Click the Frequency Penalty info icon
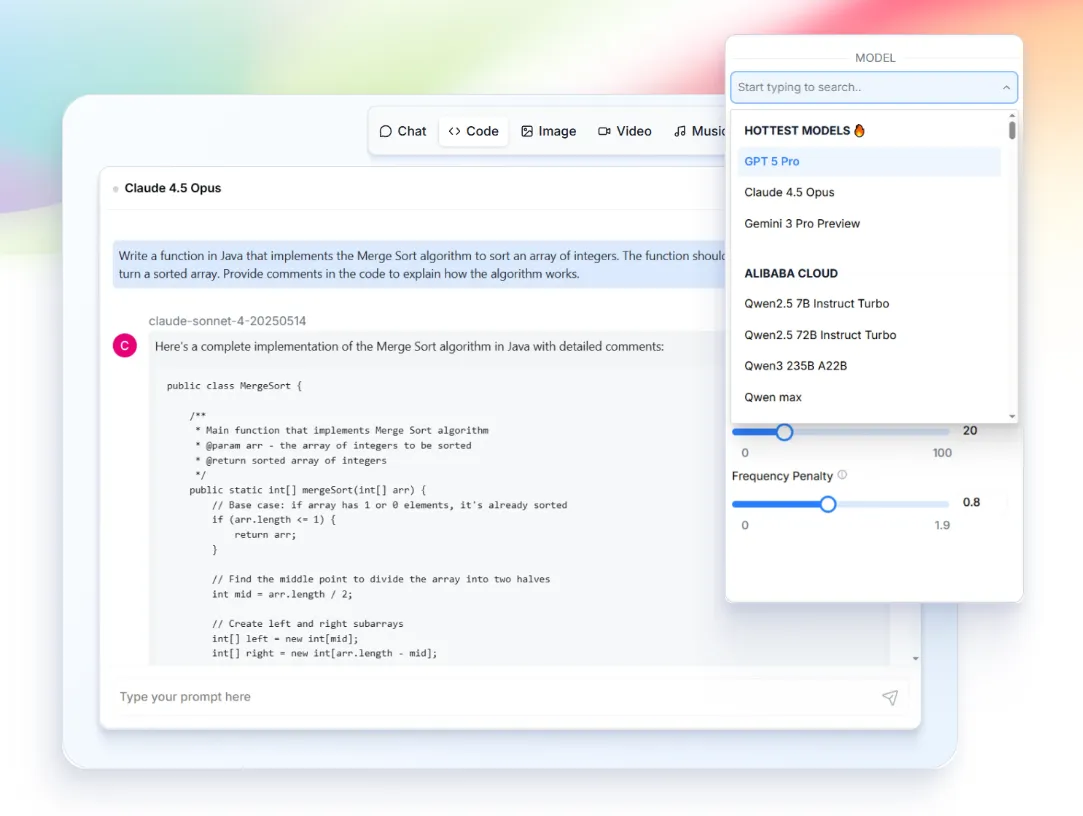Image resolution: width=1083 pixels, height=816 pixels. [842, 475]
